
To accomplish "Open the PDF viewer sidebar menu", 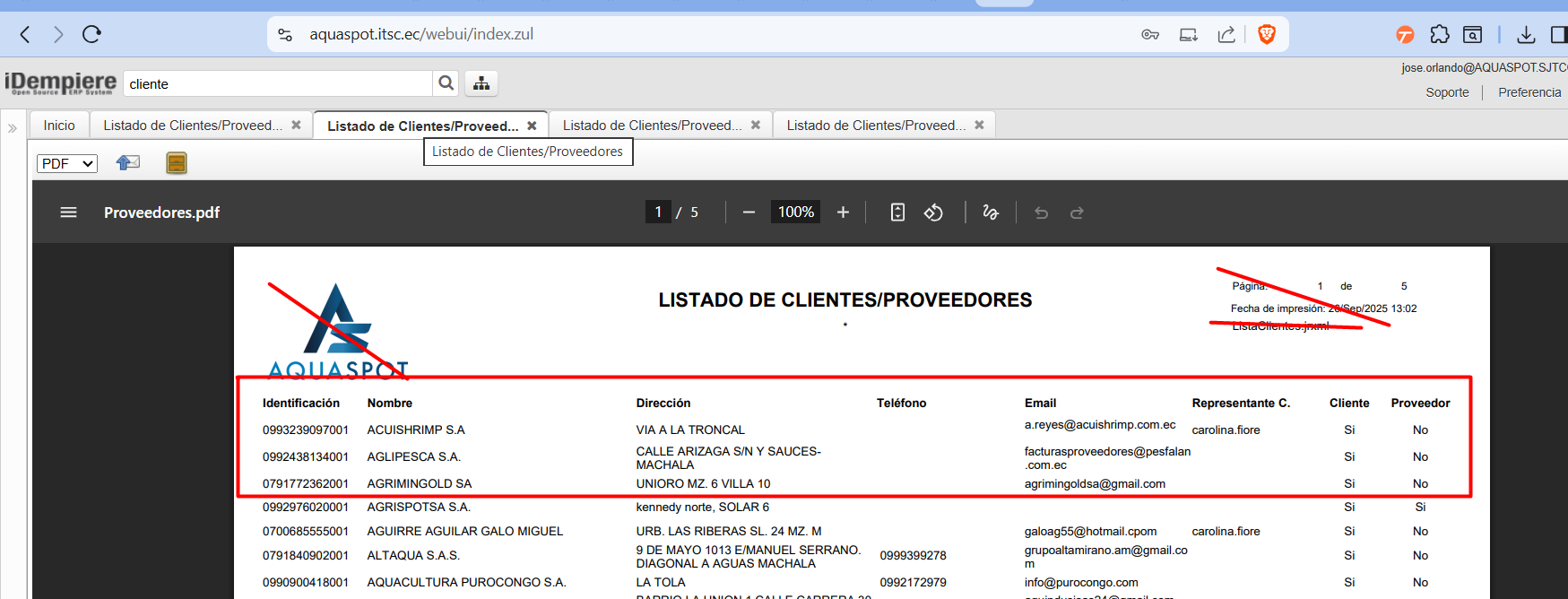I will [68, 213].
